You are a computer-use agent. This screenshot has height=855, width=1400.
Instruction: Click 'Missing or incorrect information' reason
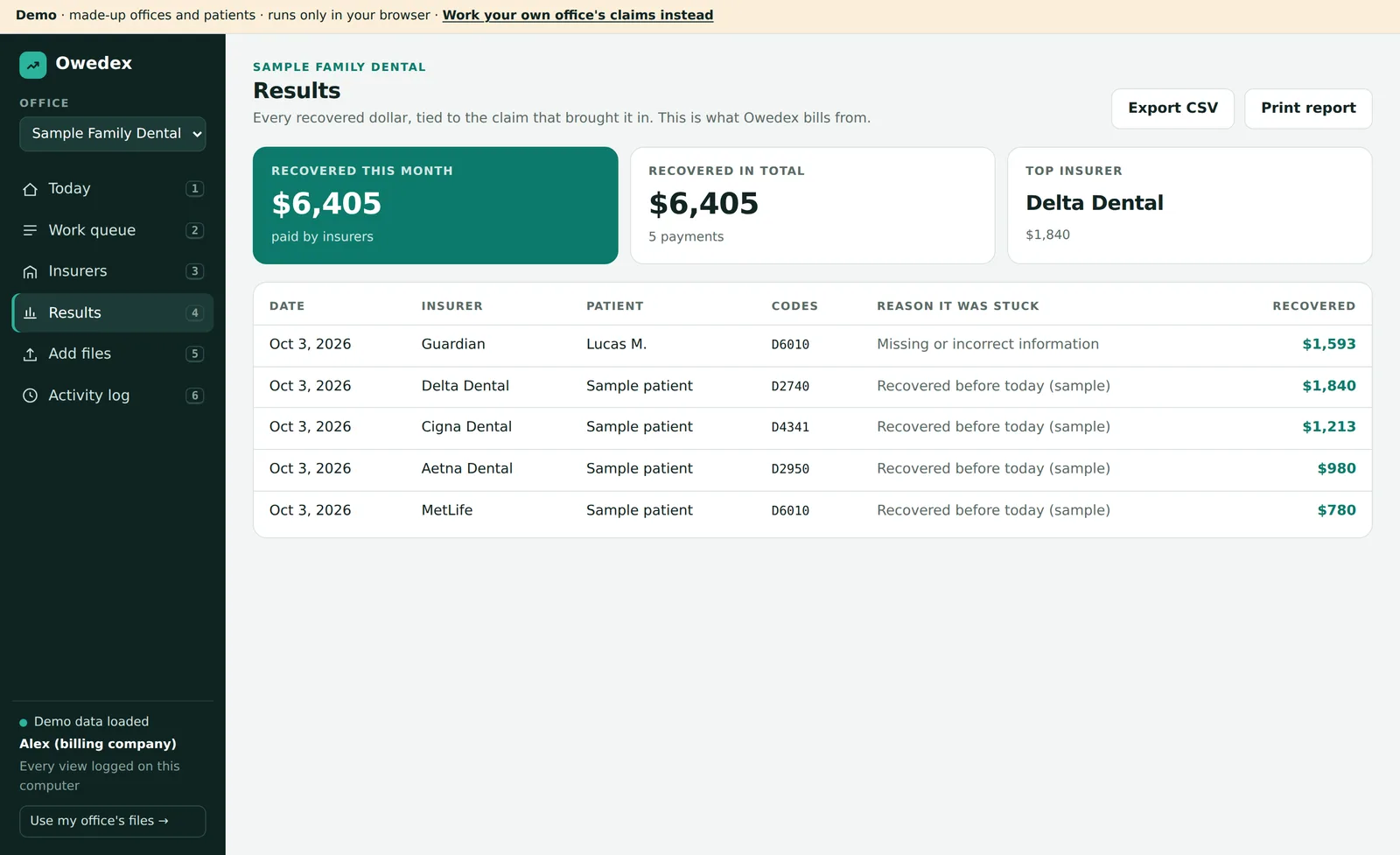[x=988, y=345]
